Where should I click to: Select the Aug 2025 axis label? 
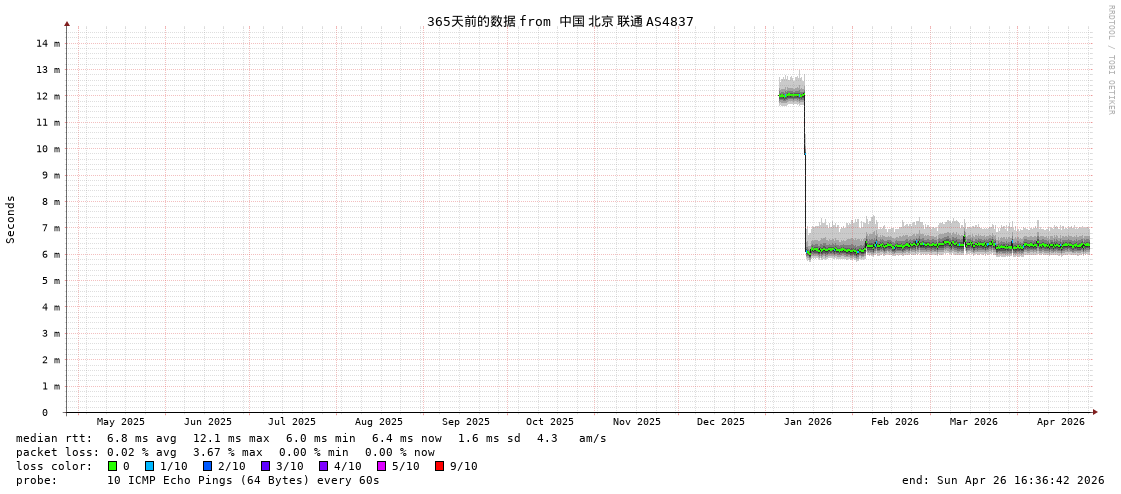pos(379,422)
